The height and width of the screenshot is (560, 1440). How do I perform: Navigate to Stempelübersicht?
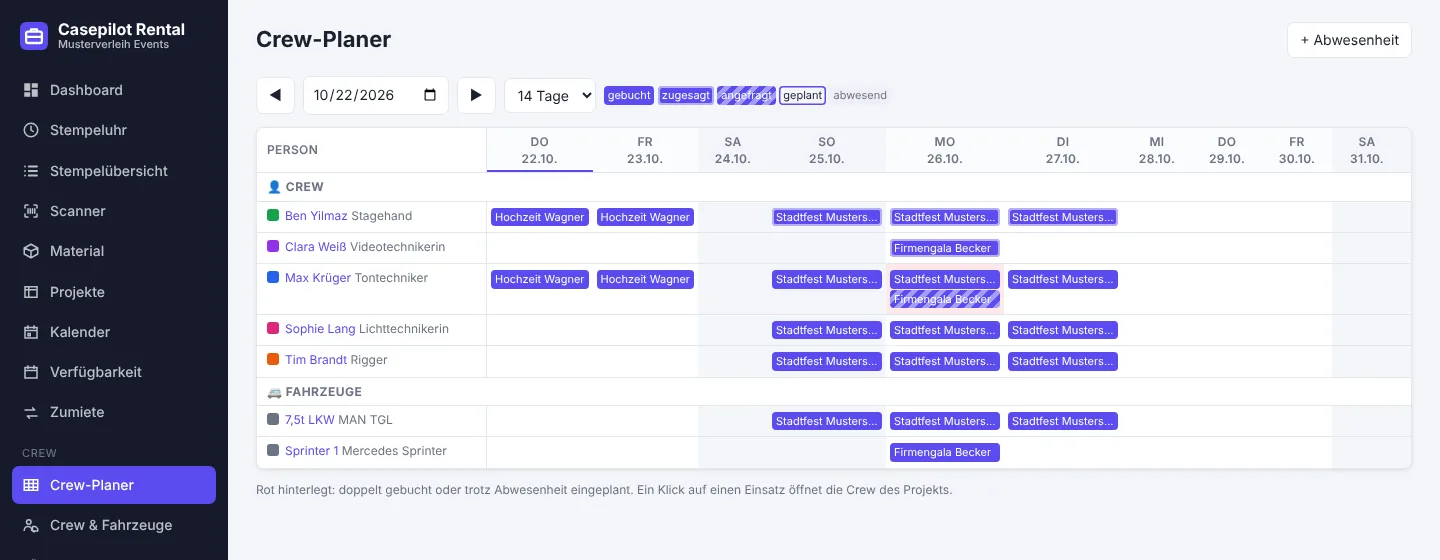[114, 171]
